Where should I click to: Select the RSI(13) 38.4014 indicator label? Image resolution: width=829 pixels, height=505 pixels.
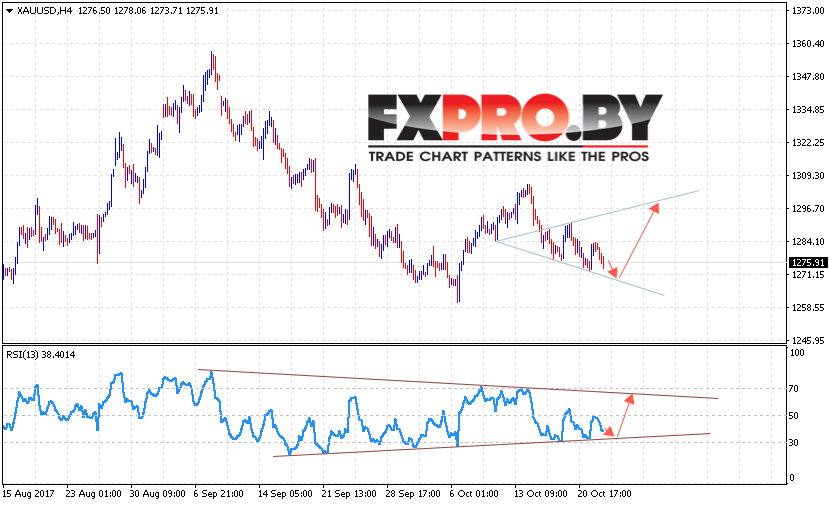[41, 355]
